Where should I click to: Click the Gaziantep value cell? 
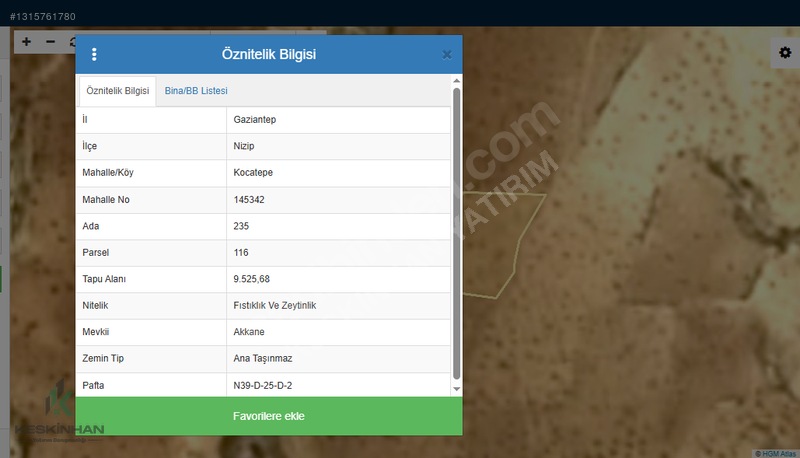pyautogui.click(x=339, y=120)
